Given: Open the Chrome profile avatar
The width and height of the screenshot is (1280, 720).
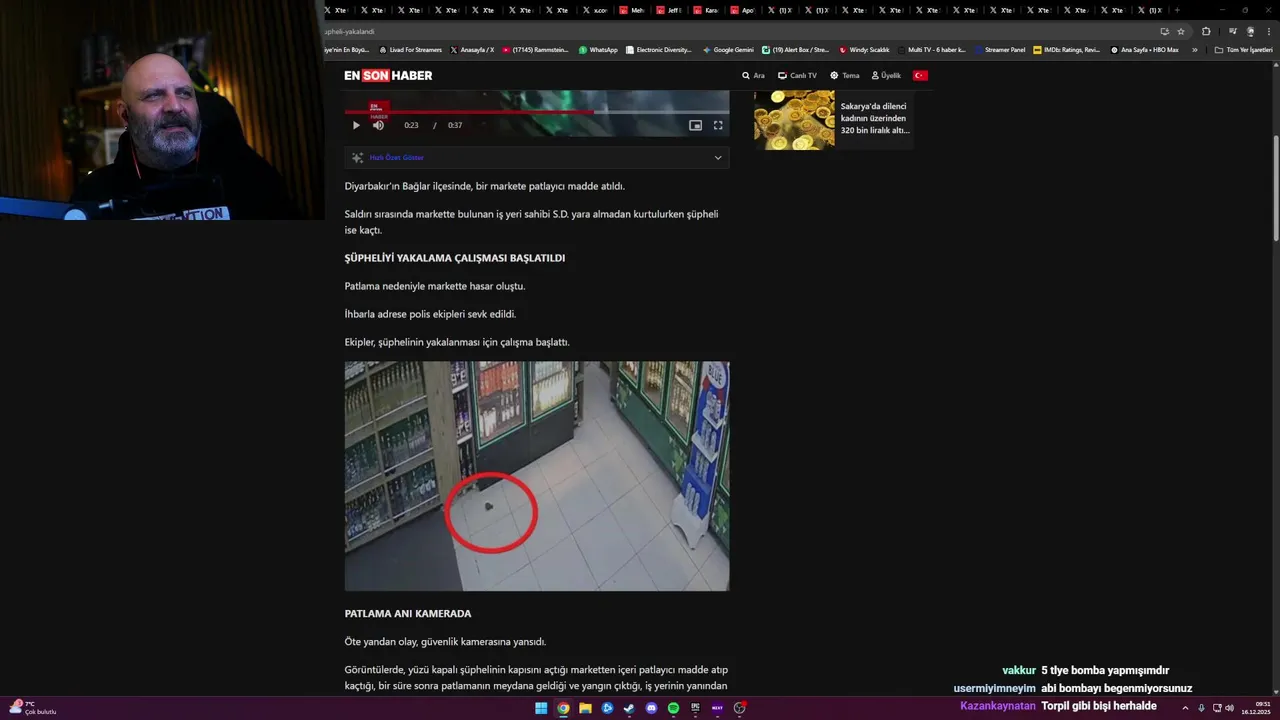Looking at the screenshot, I should point(1250,31).
